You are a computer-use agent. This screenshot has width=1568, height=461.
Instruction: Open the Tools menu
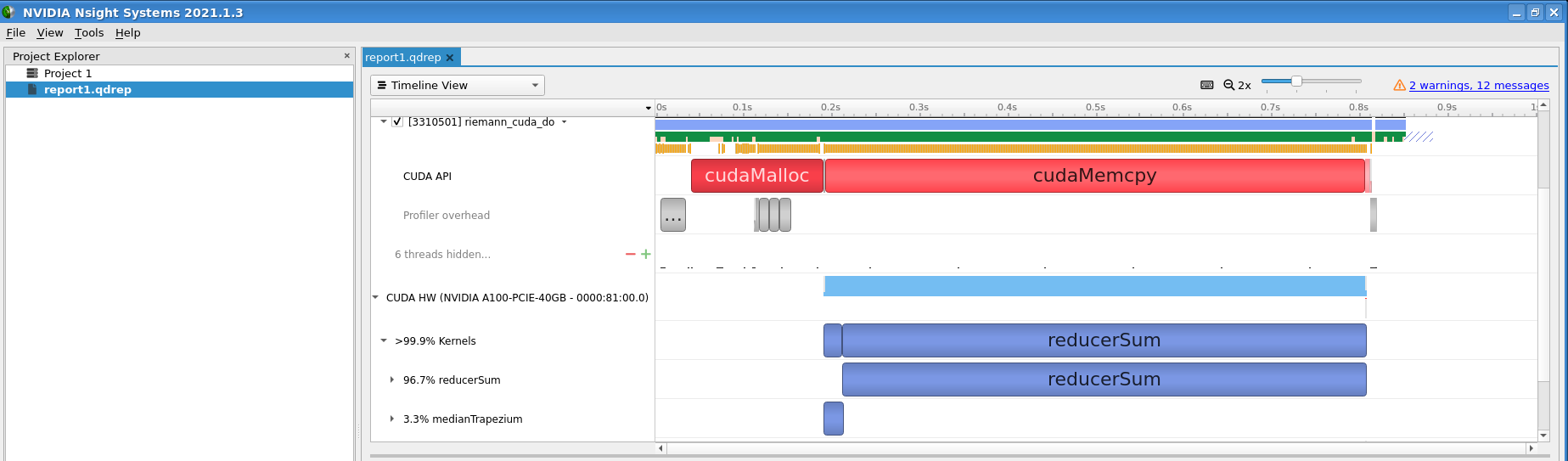click(89, 32)
